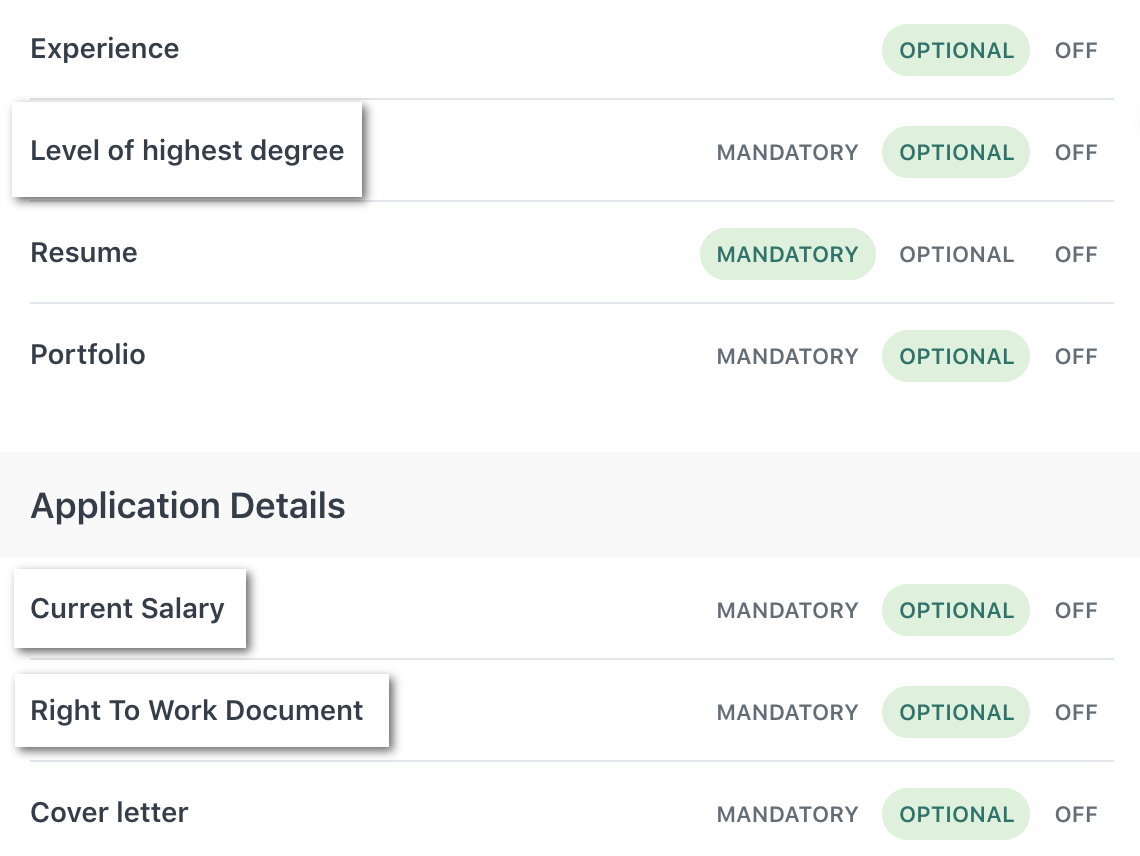Make Right To Work Document mandatory
The width and height of the screenshot is (1140, 856).
787,712
